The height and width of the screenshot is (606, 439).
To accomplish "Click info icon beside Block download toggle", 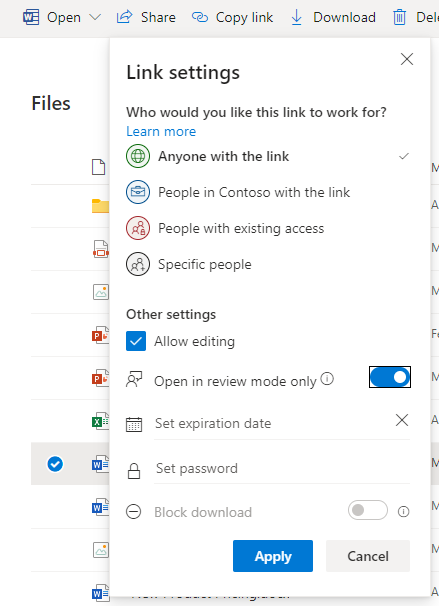I will click(x=403, y=512).
